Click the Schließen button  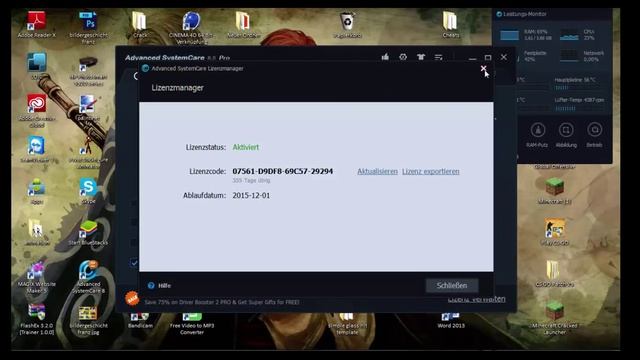pos(452,285)
